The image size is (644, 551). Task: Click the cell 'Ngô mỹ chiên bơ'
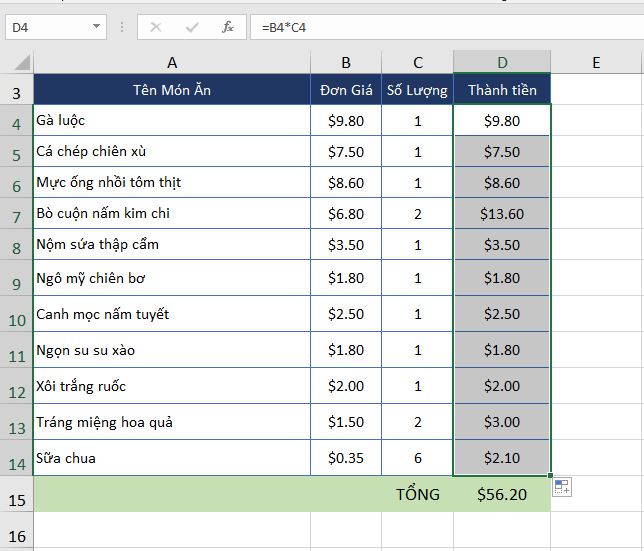[x=172, y=278]
